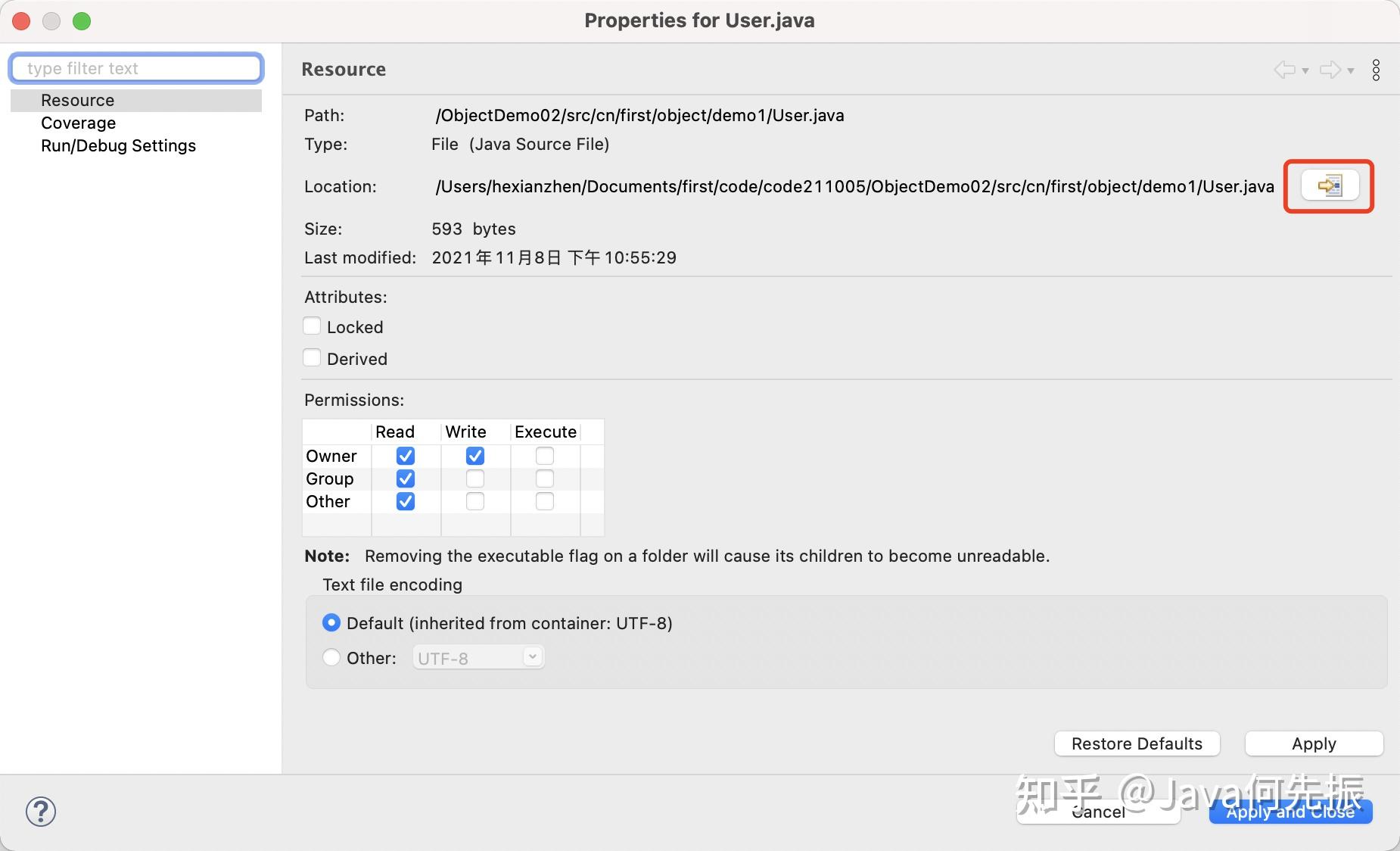Image resolution: width=1400 pixels, height=851 pixels.
Task: Uncheck Owner Write permission
Action: point(475,456)
